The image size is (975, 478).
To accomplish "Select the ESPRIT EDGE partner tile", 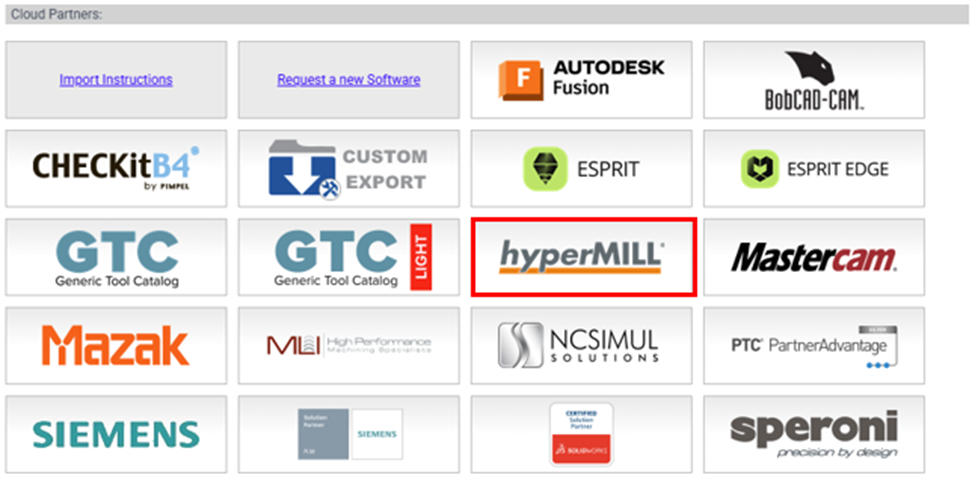I will point(814,168).
